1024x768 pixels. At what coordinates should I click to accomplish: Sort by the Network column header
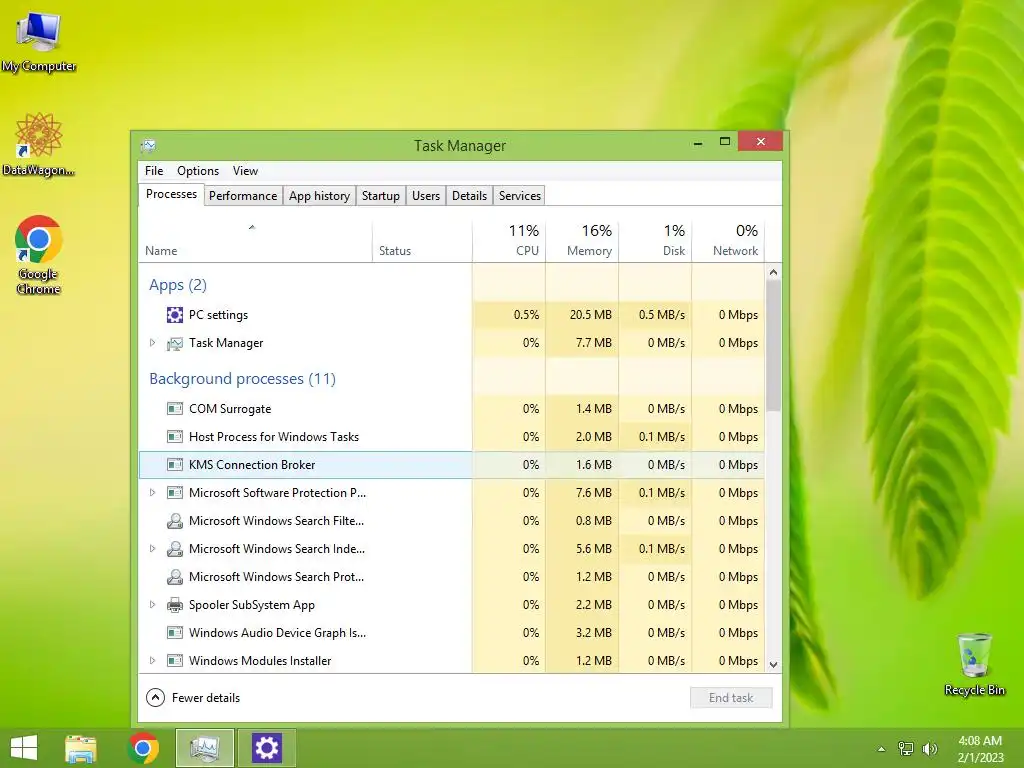[728, 240]
